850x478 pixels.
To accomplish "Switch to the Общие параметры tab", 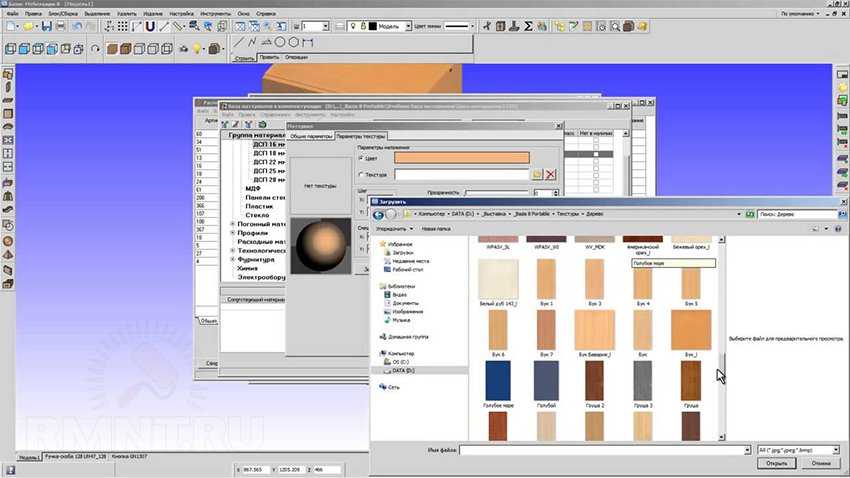I will 311,136.
